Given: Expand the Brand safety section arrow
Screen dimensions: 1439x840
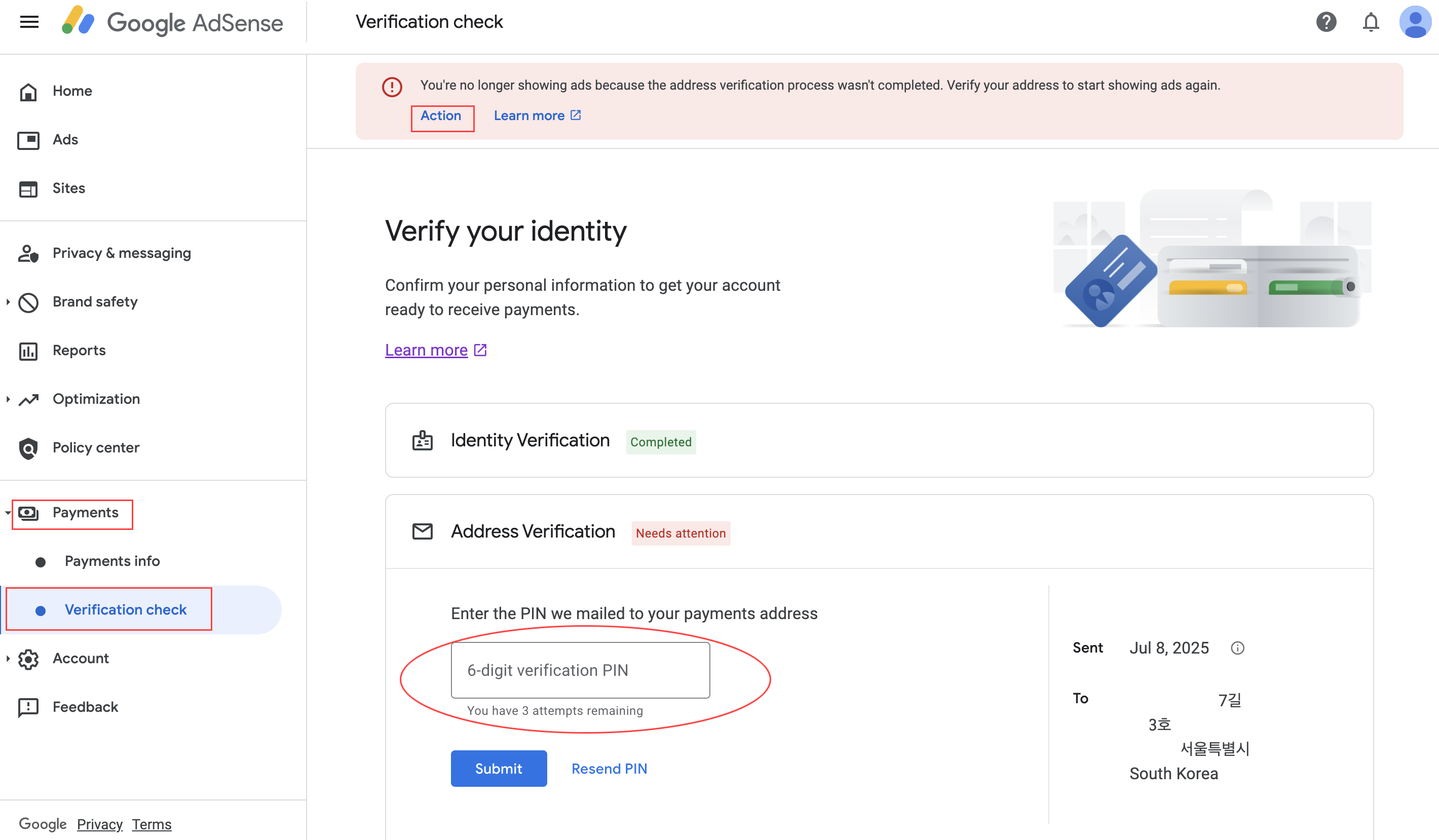Looking at the screenshot, I should [8, 301].
